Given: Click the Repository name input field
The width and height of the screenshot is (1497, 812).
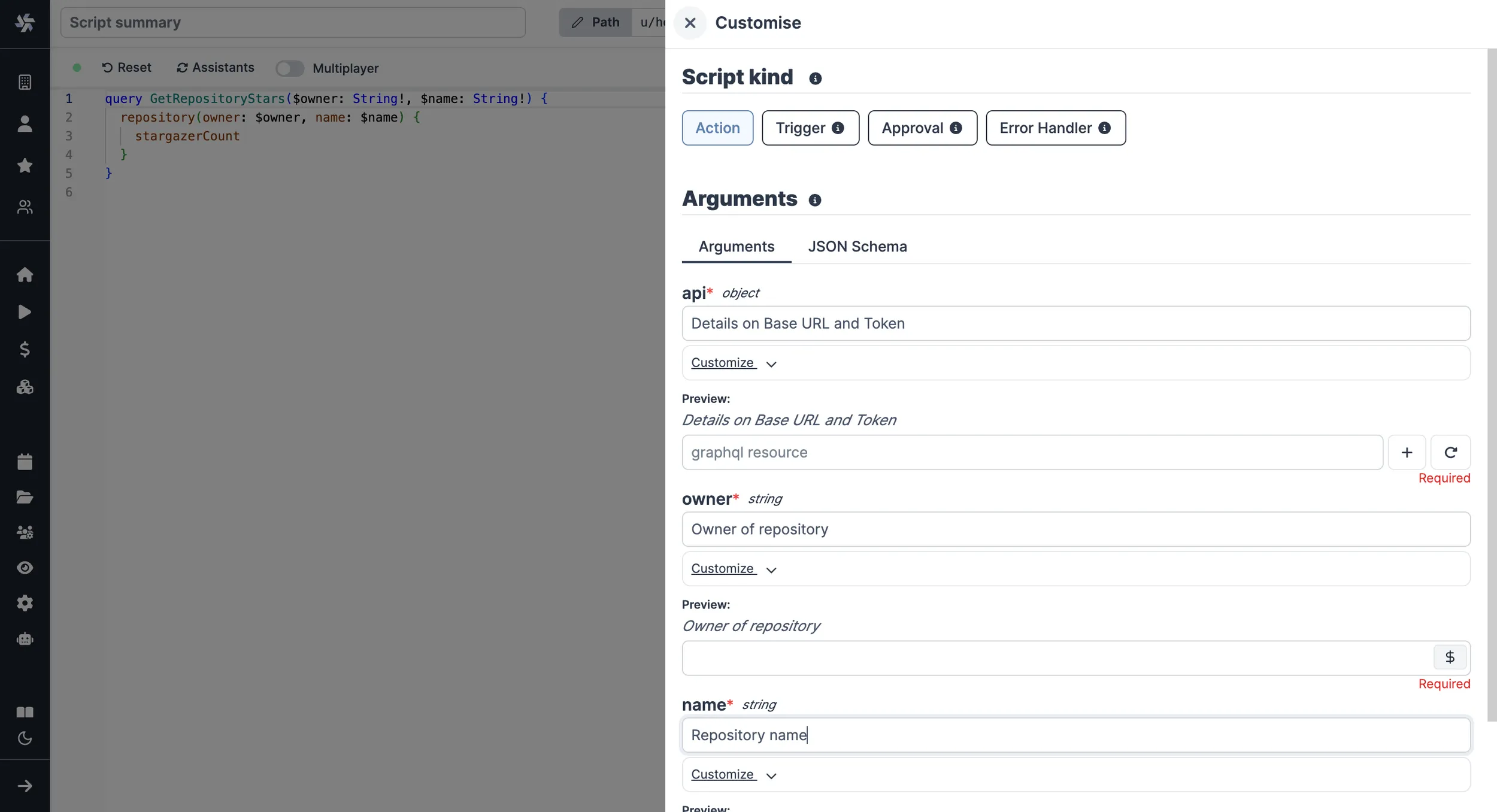Looking at the screenshot, I should tap(1074, 735).
